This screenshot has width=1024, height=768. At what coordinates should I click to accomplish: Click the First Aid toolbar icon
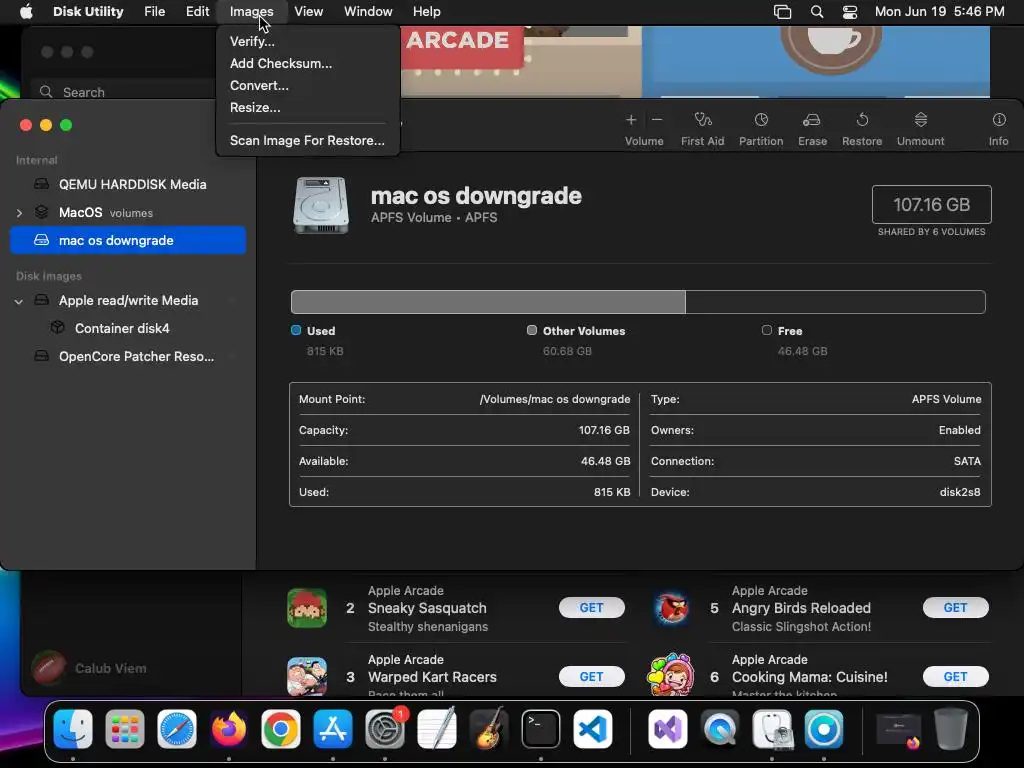click(703, 120)
